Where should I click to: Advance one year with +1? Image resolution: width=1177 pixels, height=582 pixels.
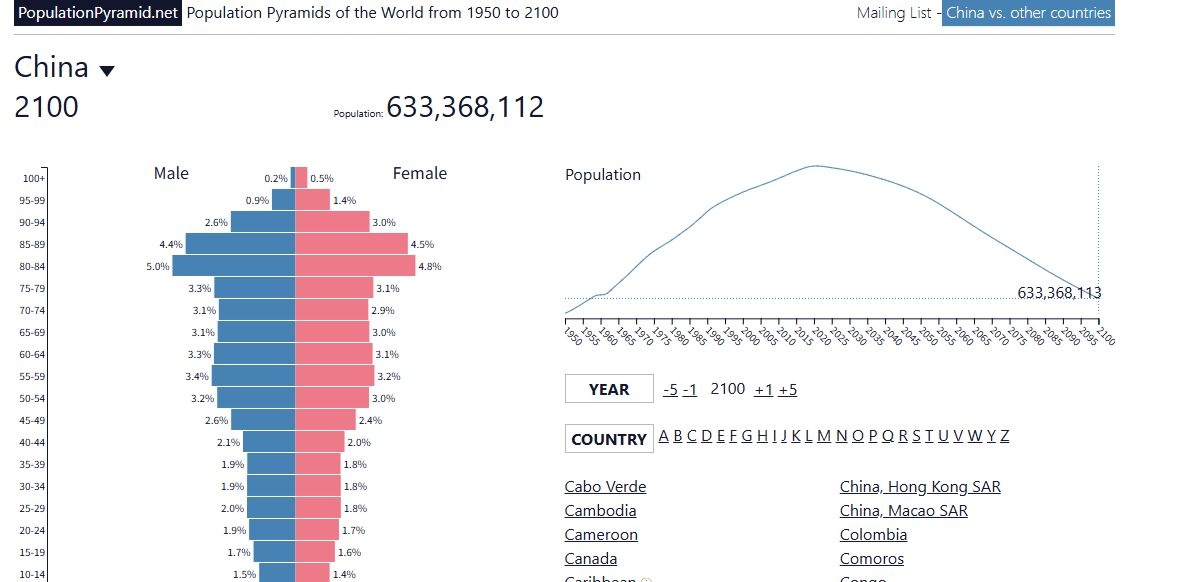point(763,390)
